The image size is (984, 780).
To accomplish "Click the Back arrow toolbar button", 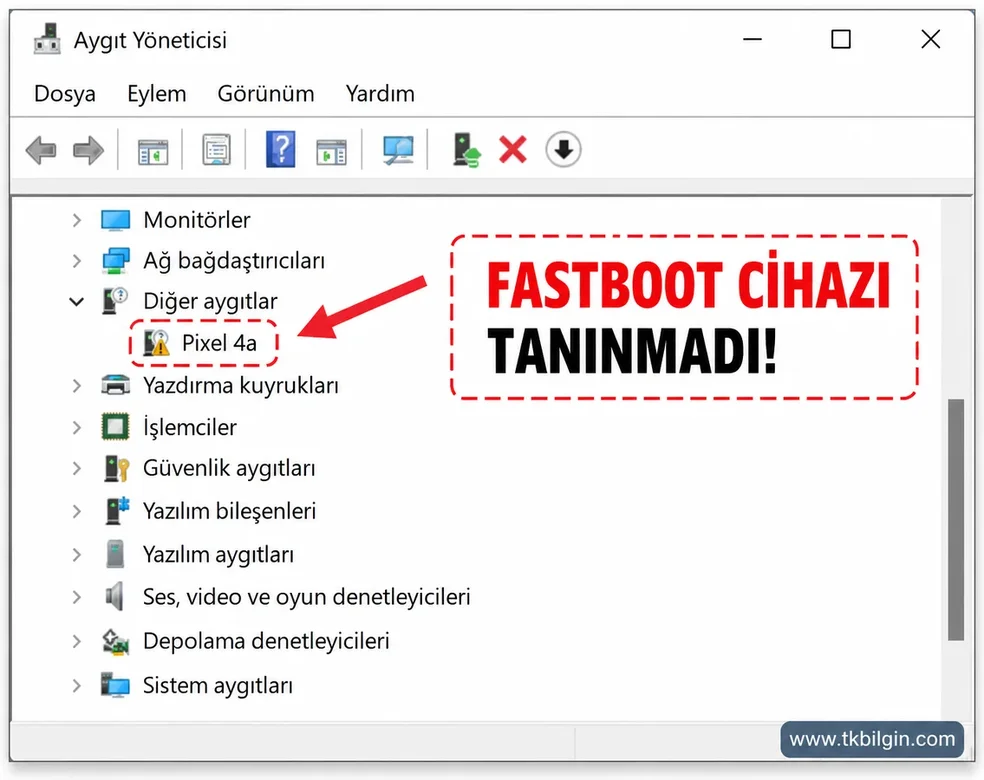I will coord(41,151).
